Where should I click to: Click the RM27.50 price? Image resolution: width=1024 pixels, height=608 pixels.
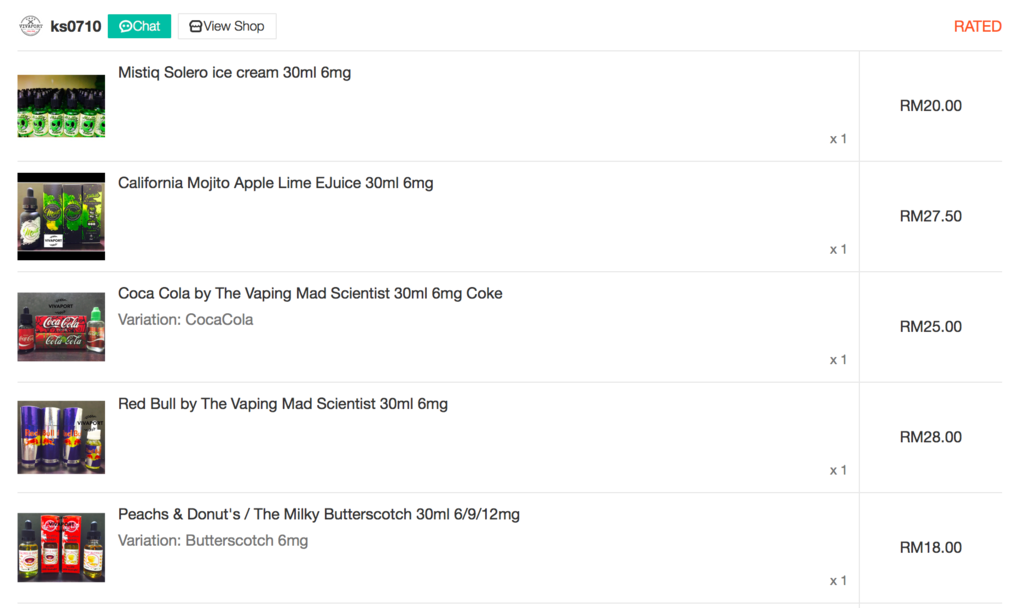[930, 216]
